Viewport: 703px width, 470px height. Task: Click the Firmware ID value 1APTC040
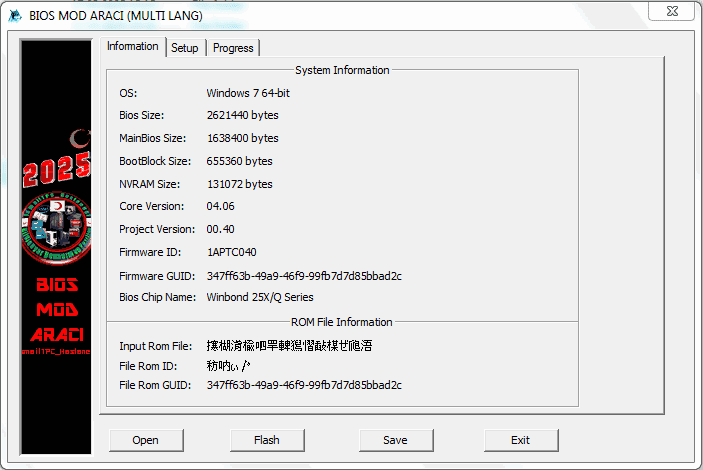231,252
